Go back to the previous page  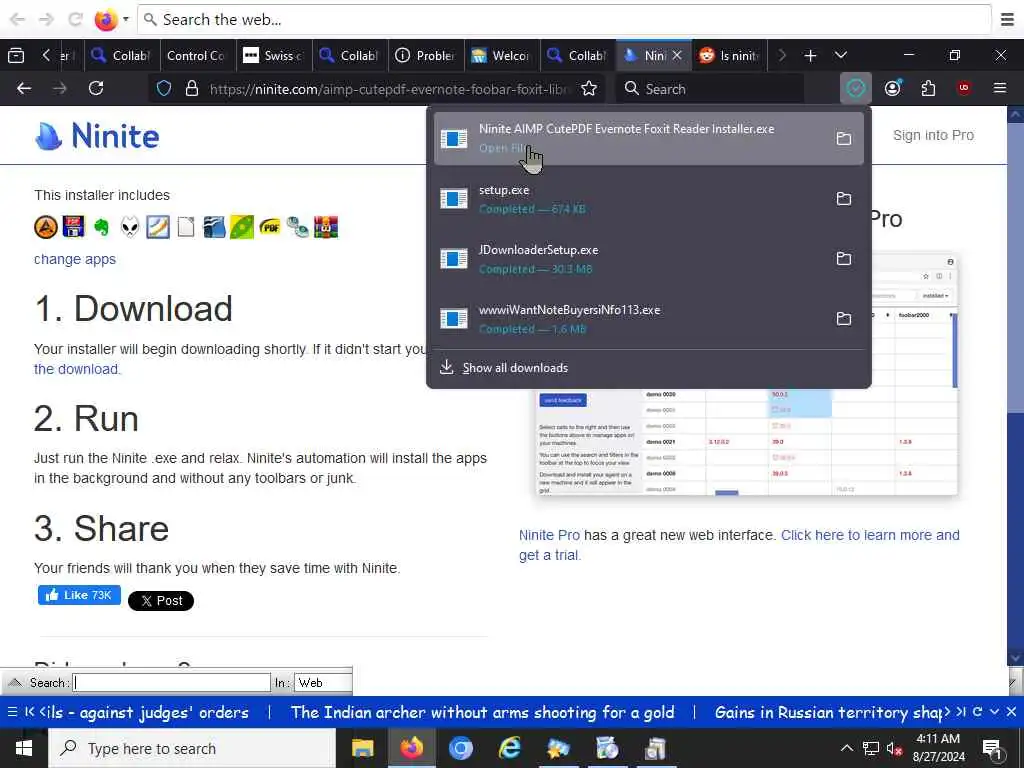tap(24, 88)
